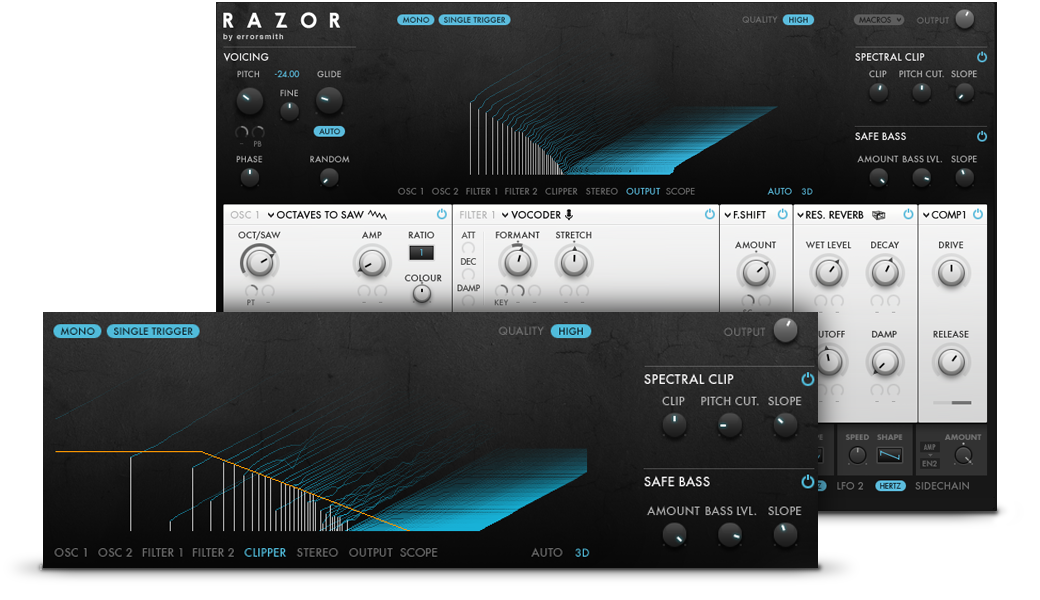
Task: Select OSC 2 display tab in main Razor window
Action: [x=445, y=191]
